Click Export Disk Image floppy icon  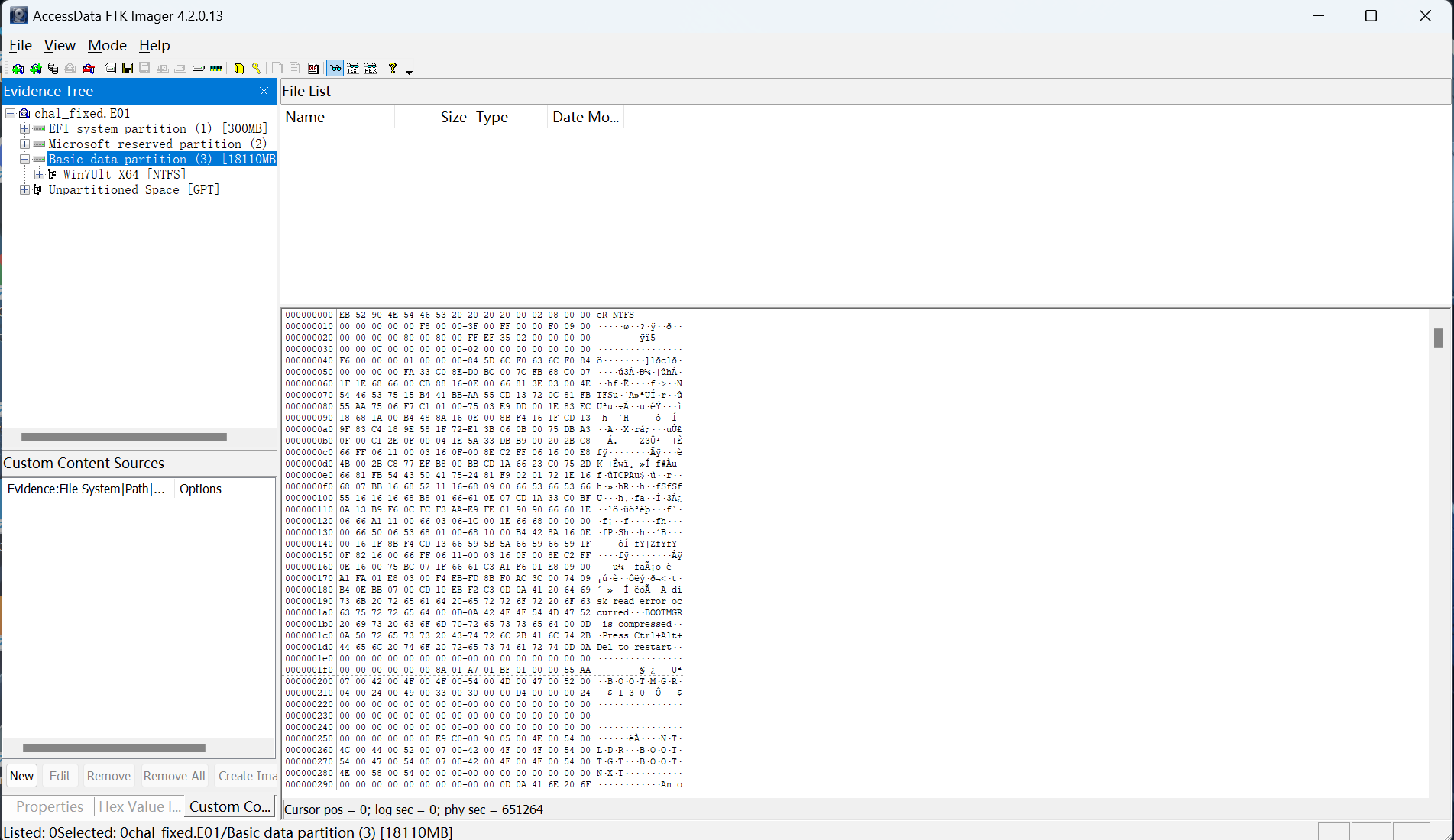point(128,69)
